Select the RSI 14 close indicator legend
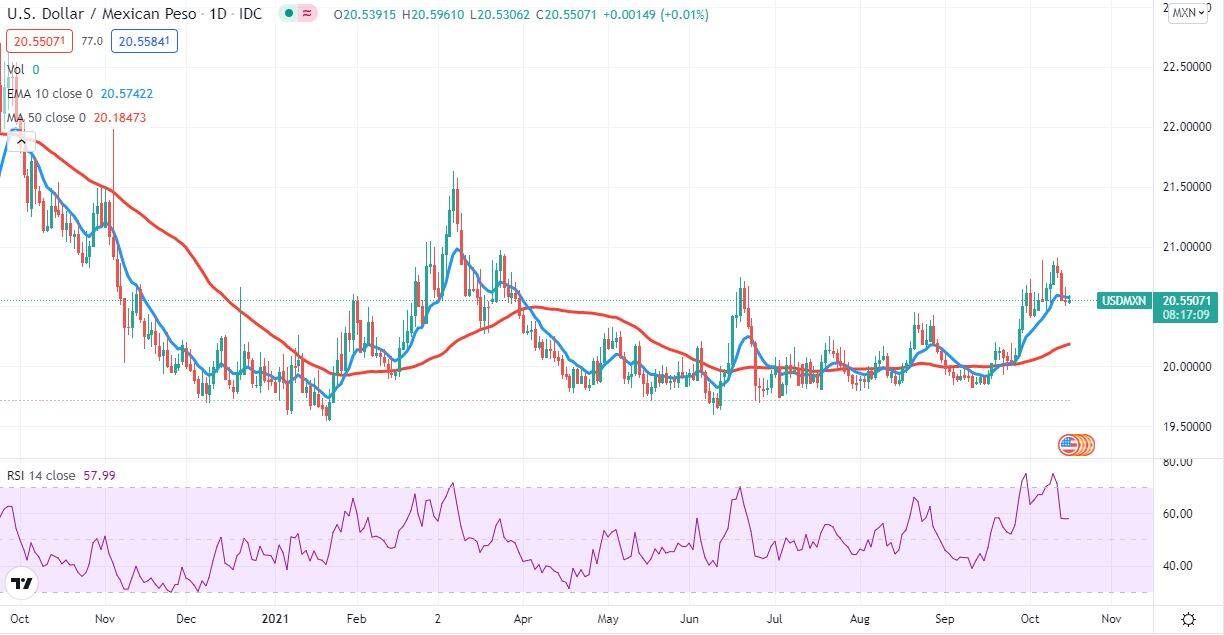 click(41, 476)
